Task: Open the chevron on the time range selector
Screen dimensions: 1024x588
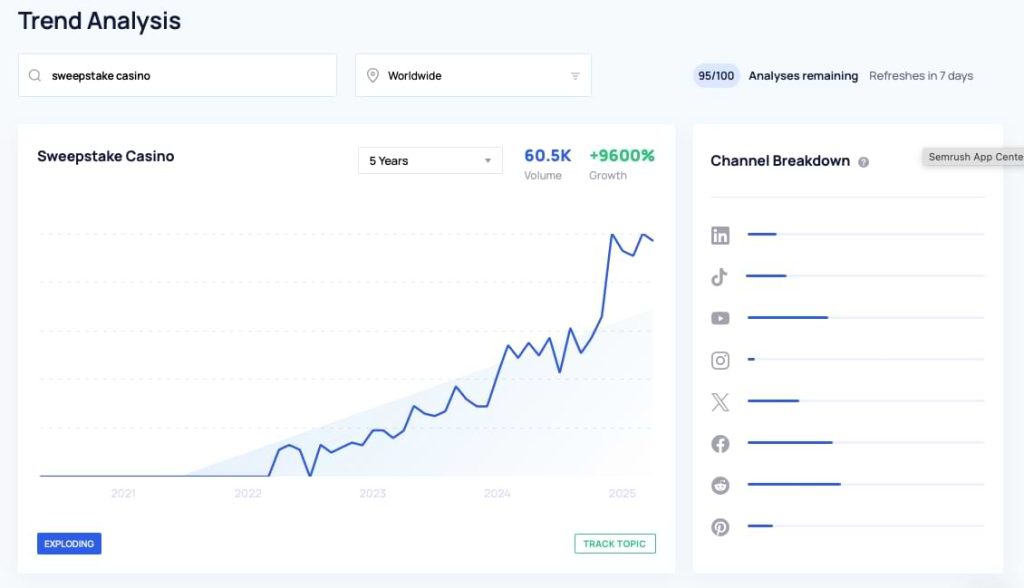Action: click(487, 160)
